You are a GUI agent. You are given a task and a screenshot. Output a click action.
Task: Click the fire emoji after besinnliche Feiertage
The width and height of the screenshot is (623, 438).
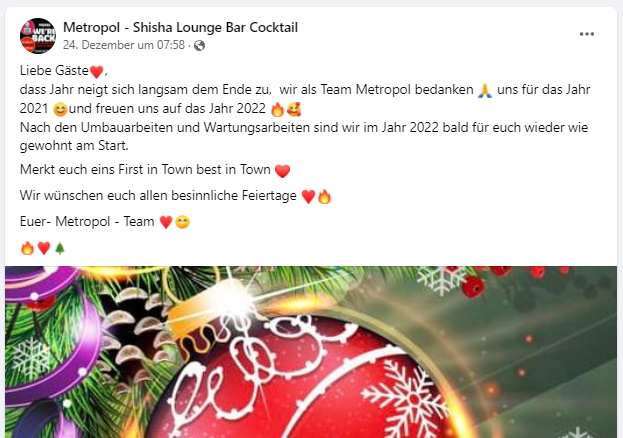click(x=324, y=196)
